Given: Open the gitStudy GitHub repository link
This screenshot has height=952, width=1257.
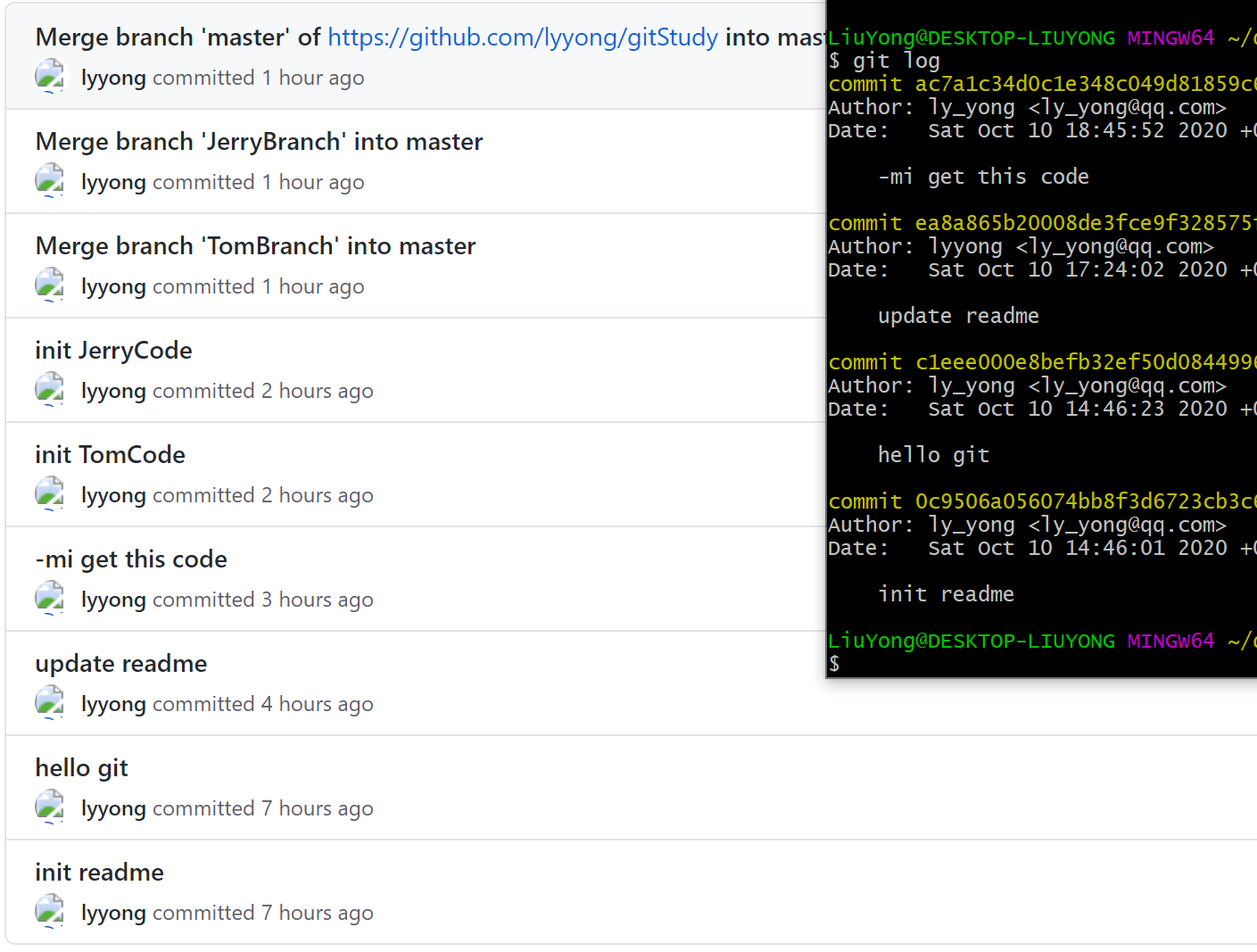Looking at the screenshot, I should click(x=523, y=37).
